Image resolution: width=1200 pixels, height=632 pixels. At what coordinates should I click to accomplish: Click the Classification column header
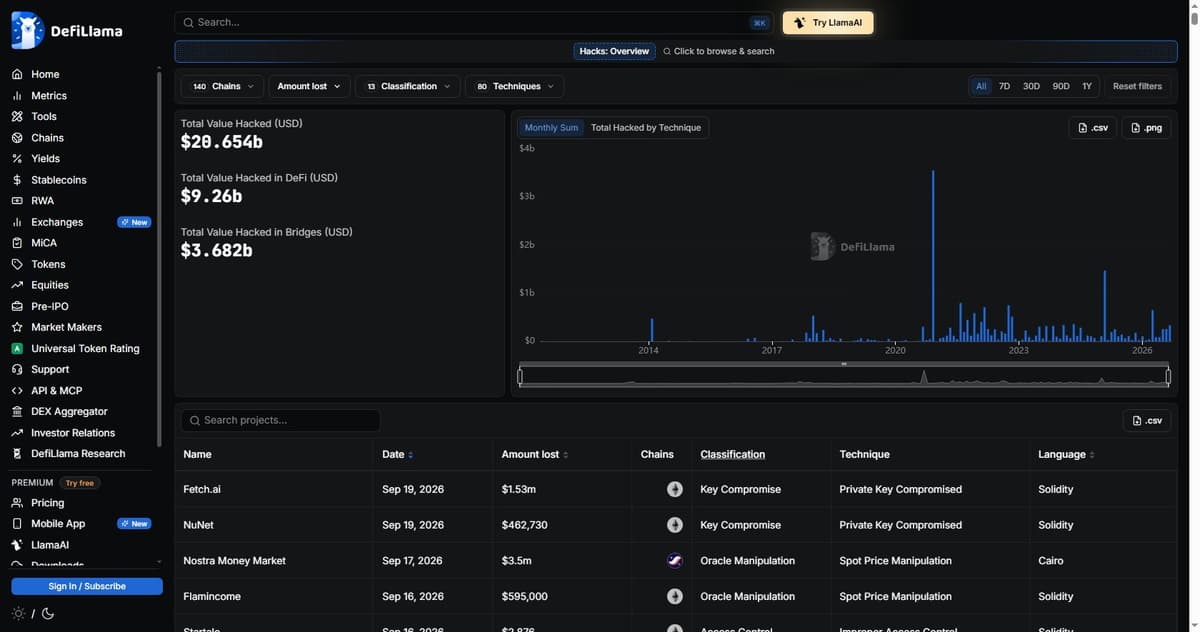tap(733, 454)
